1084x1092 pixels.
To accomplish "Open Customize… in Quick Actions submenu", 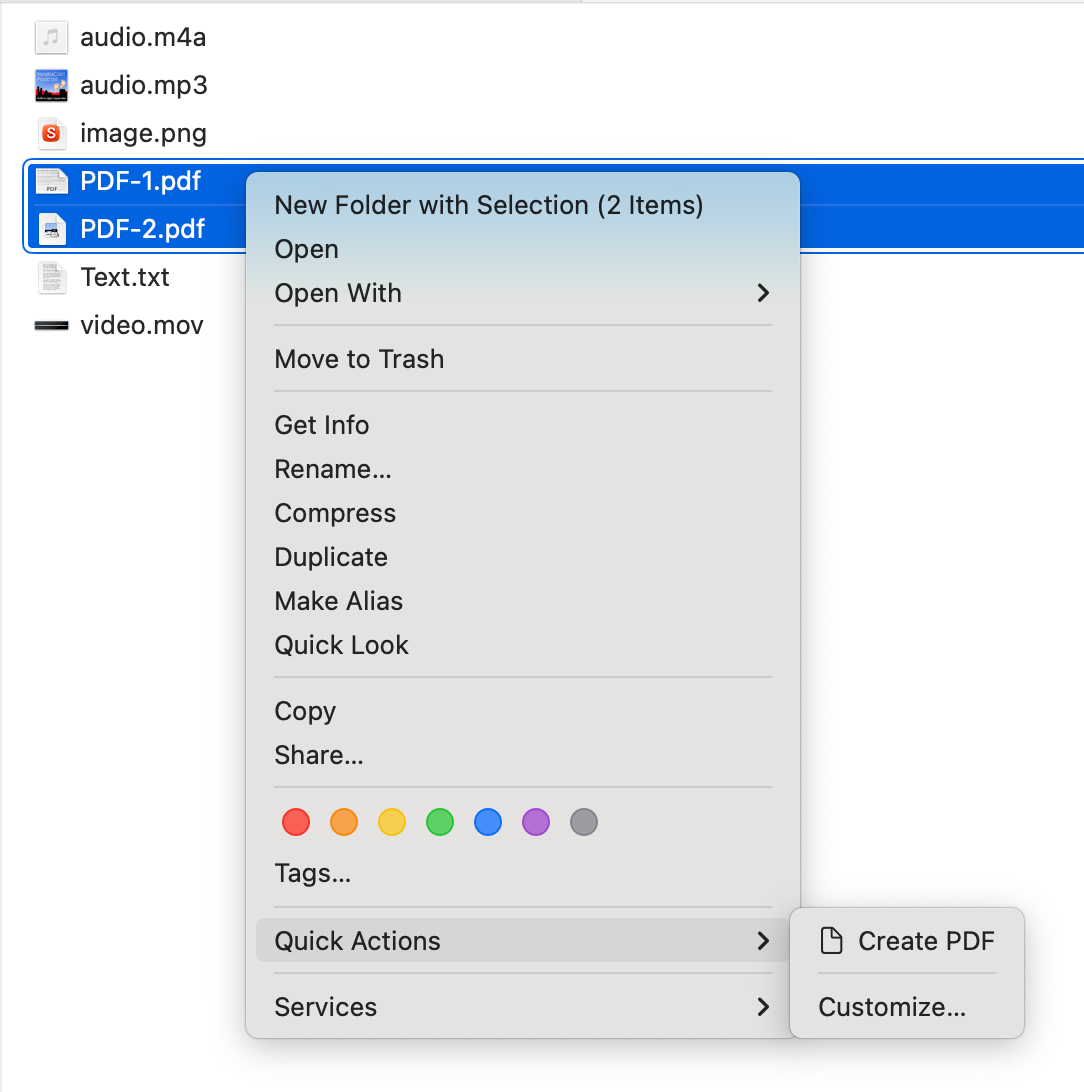I will (x=892, y=1007).
